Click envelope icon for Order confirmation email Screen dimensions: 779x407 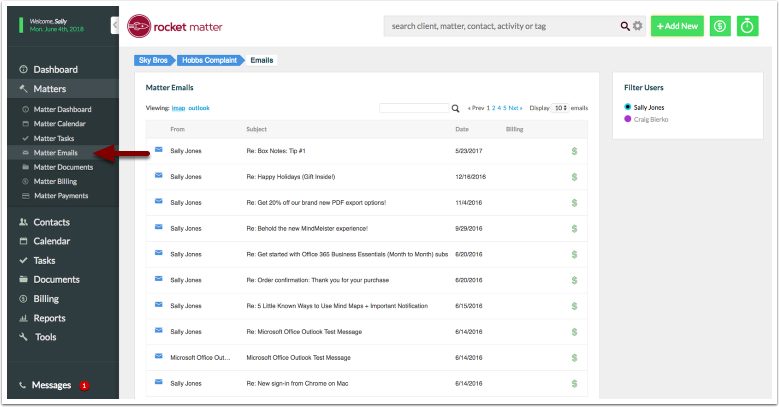pos(158,279)
